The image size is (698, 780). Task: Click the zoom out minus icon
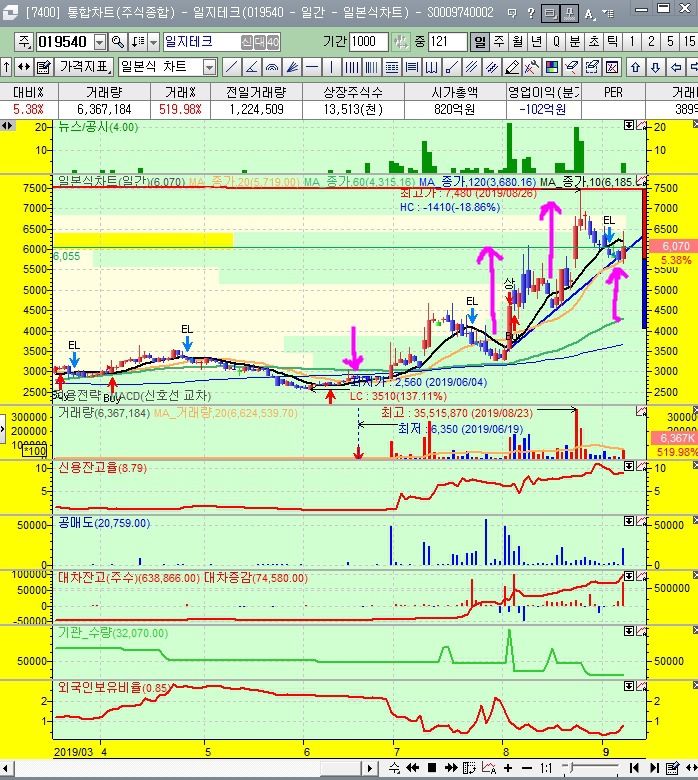(527, 768)
